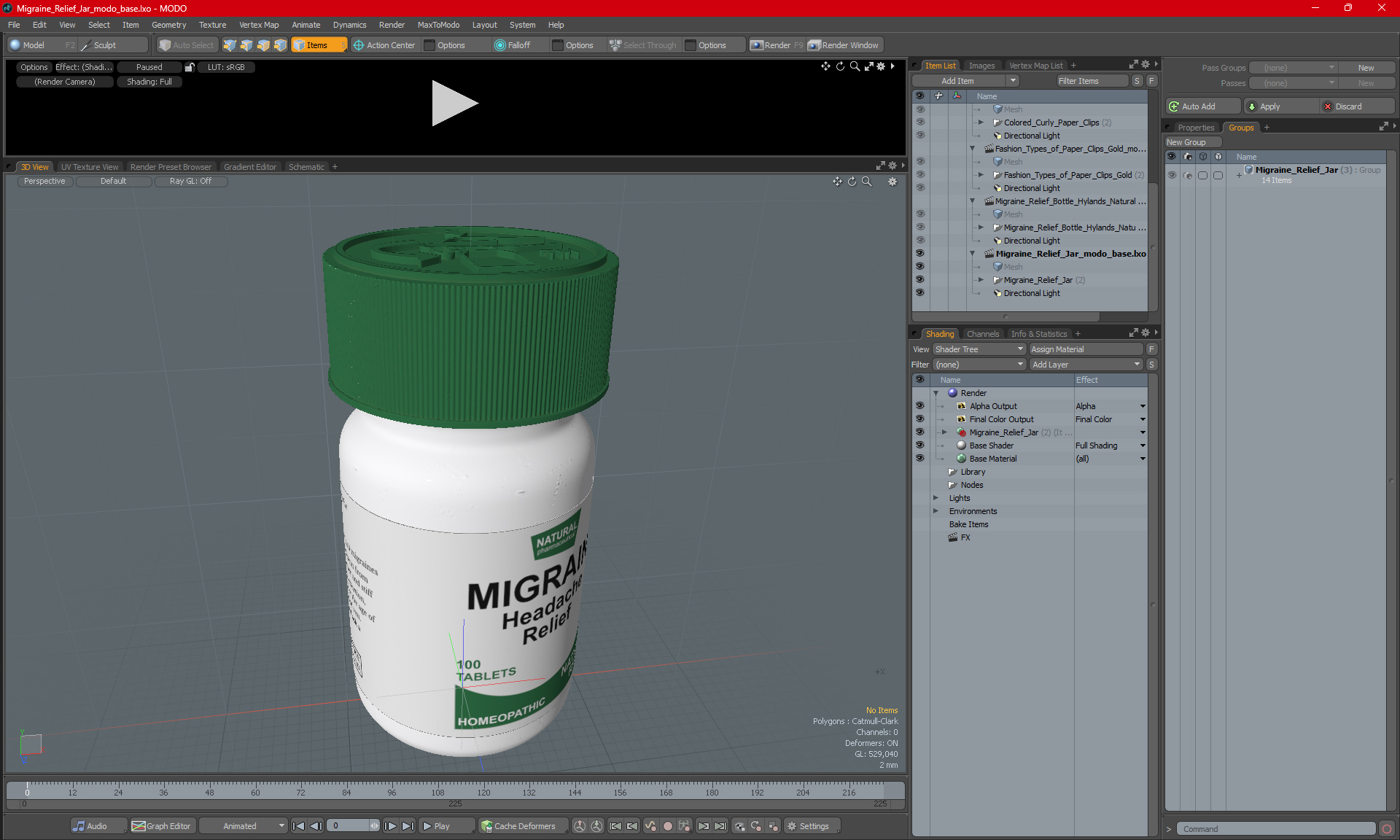The height and width of the screenshot is (840, 1400).
Task: Click the Falloff icon
Action: (499, 45)
